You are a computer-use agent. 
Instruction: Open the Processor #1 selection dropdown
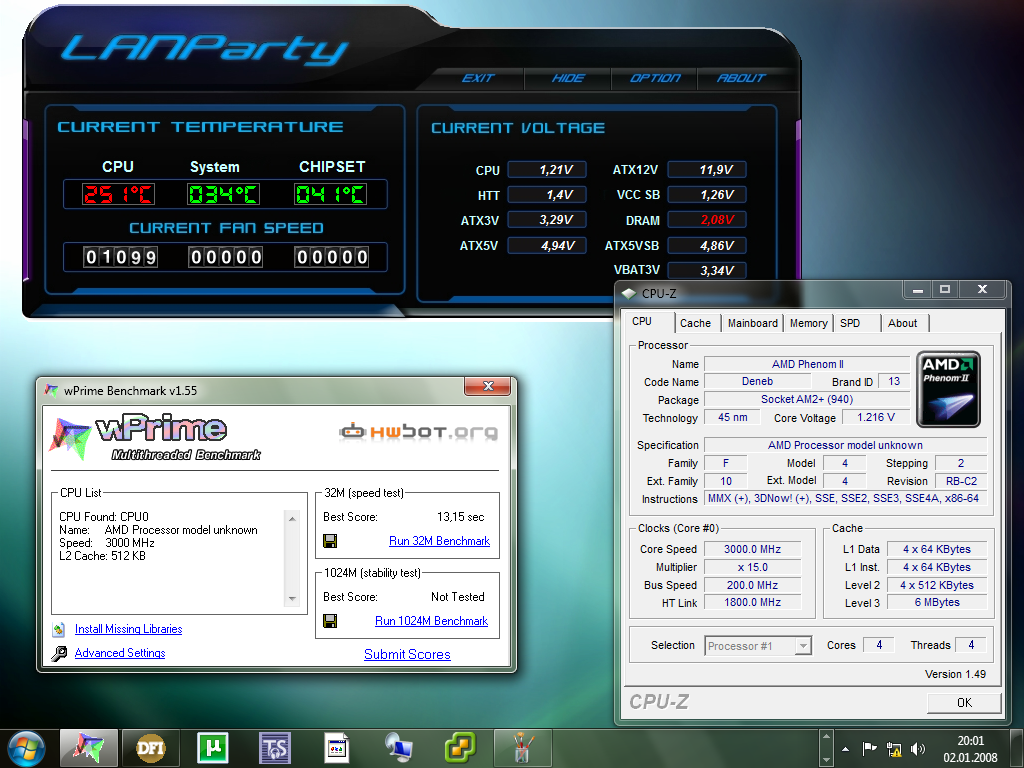758,646
